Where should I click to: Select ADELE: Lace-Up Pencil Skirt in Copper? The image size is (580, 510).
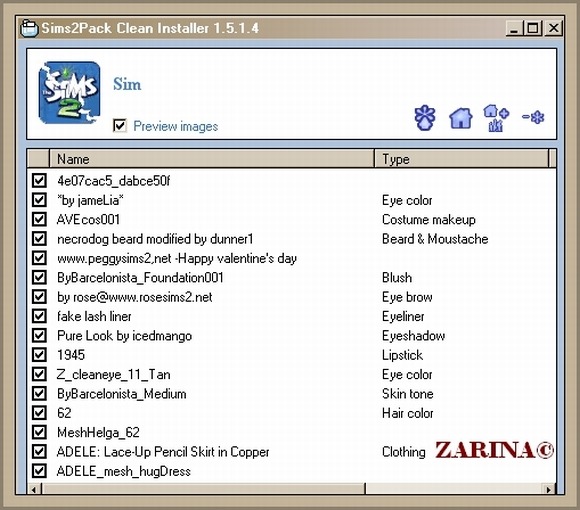(163, 452)
